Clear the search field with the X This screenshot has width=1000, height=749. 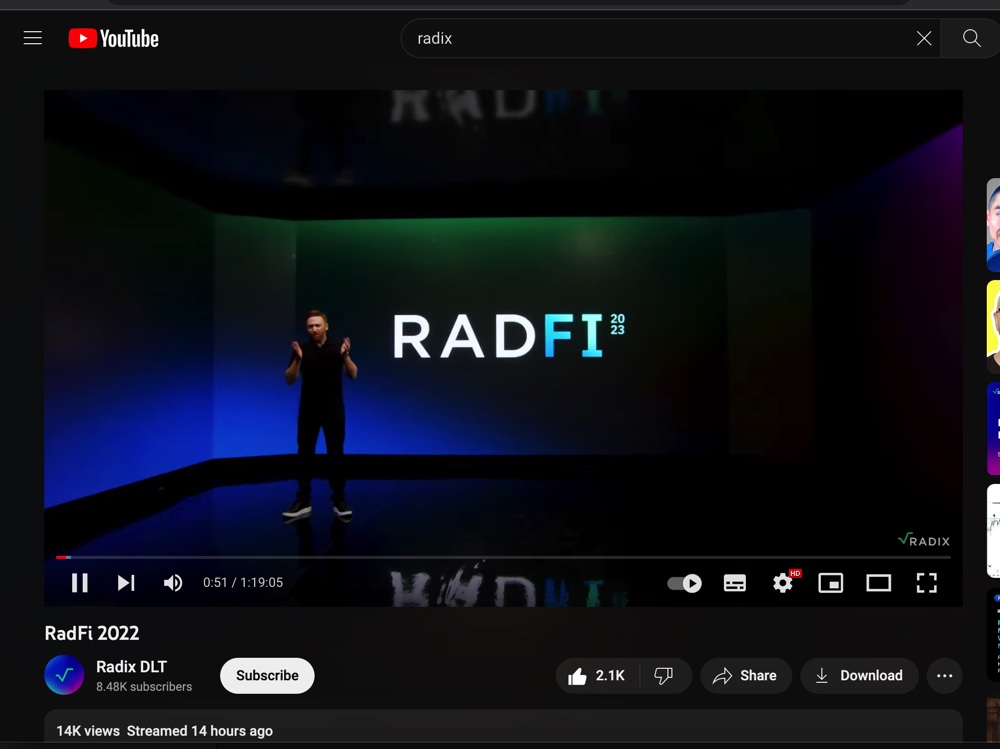923,38
